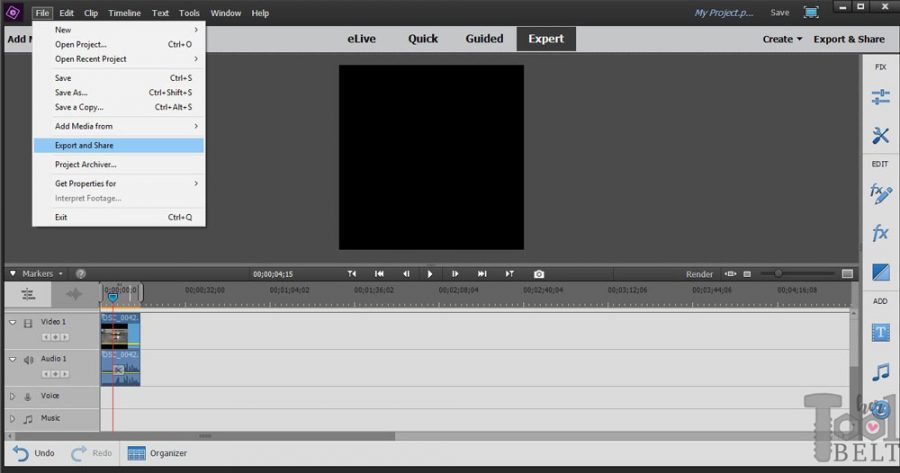Open the Titles & Text icon
The width and height of the screenshot is (900, 473).
pyautogui.click(x=880, y=332)
